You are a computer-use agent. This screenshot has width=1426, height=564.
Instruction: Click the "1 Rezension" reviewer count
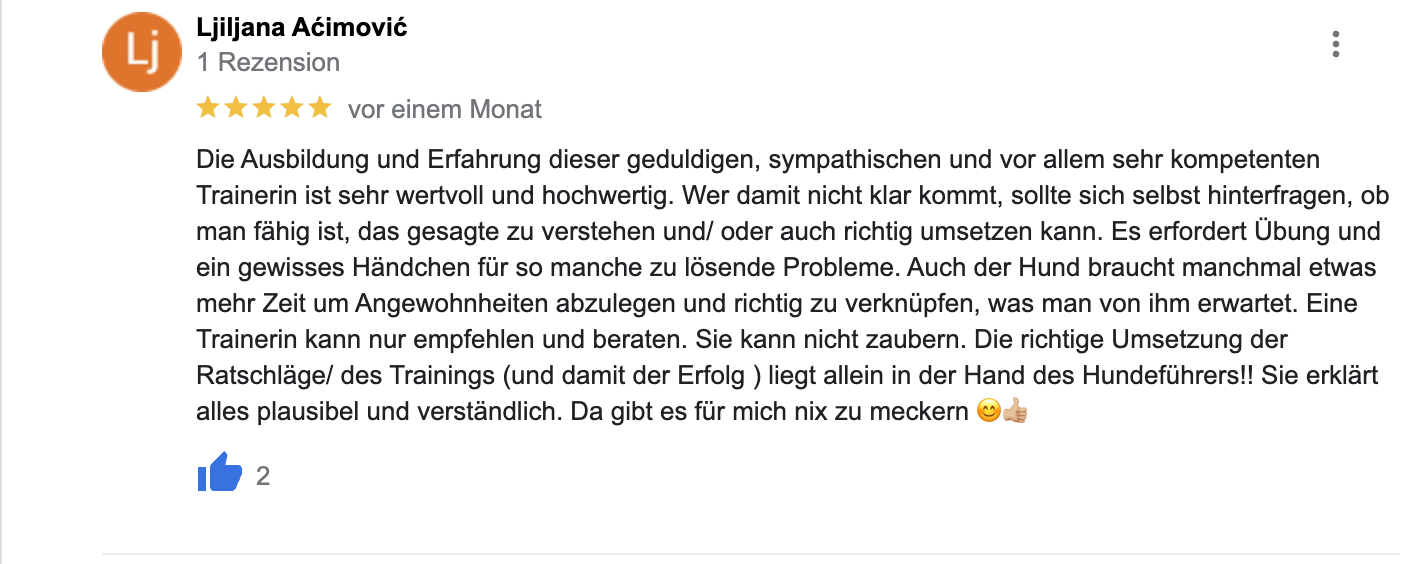pos(268,62)
